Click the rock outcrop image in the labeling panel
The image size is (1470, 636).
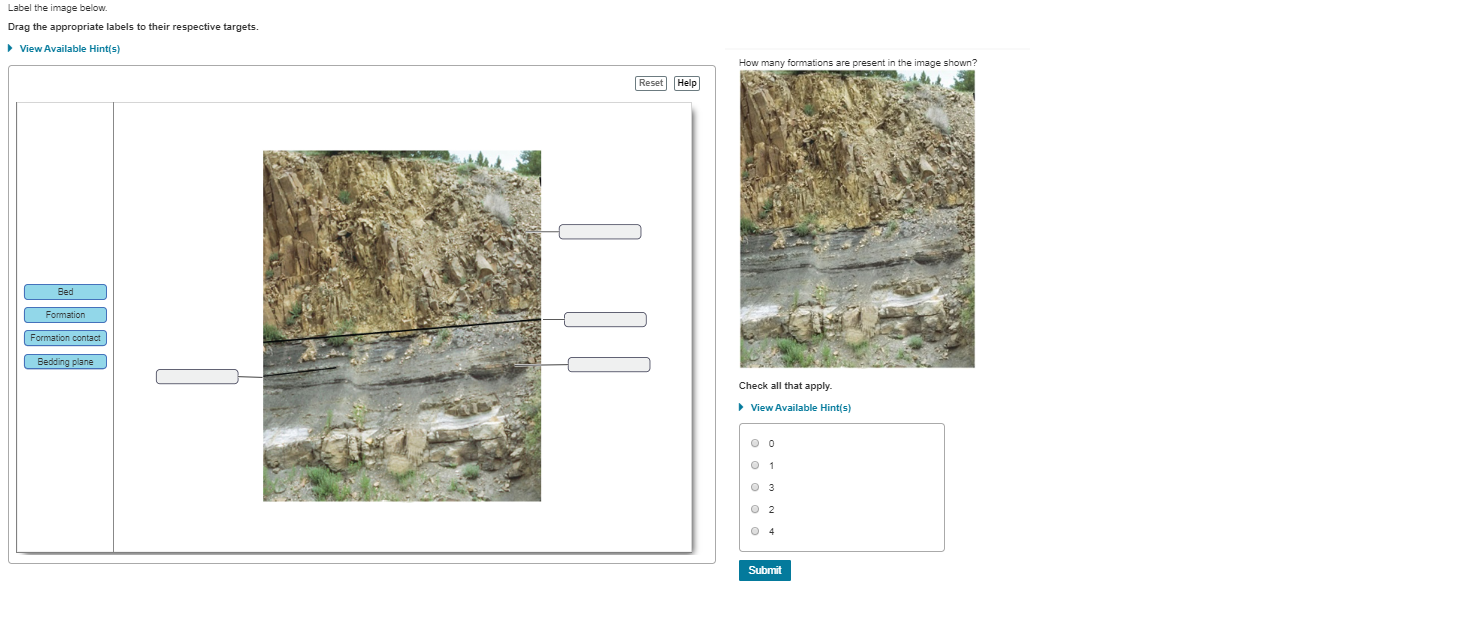click(401, 326)
